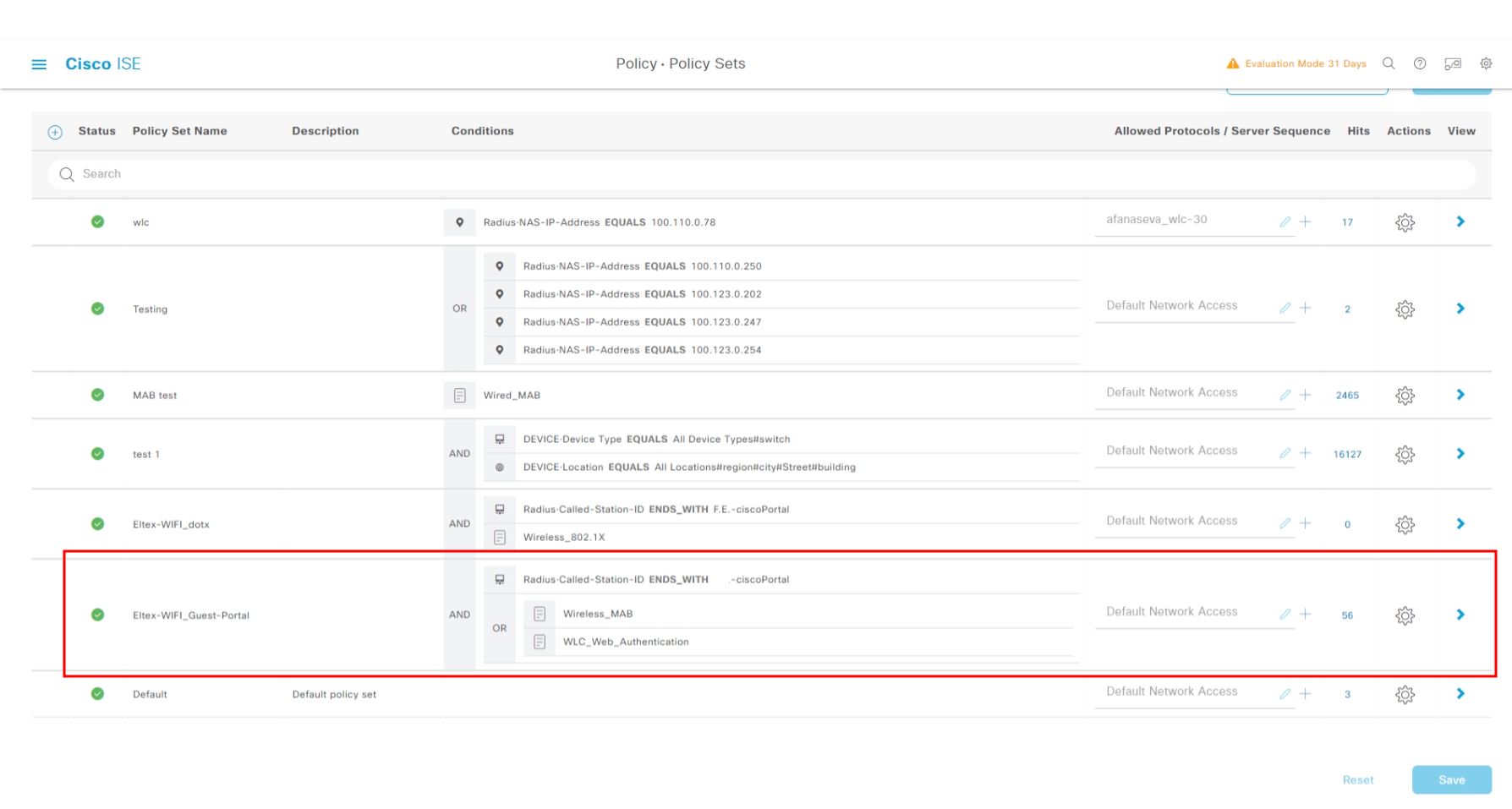
Task: View the Testing policy set details arrow
Action: click(1460, 309)
